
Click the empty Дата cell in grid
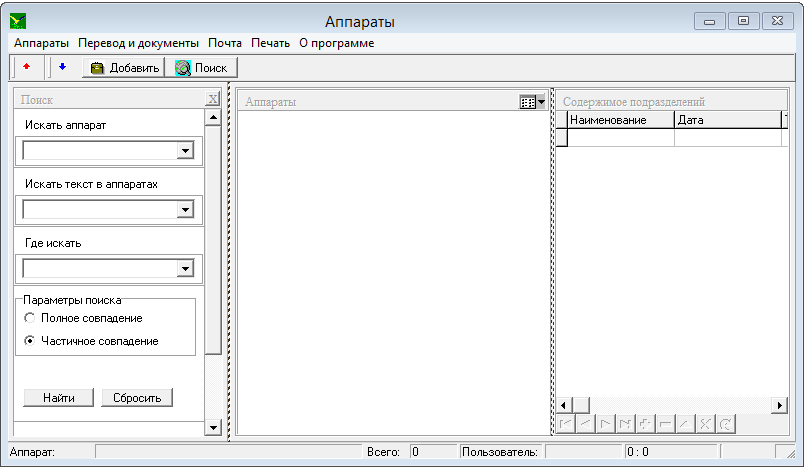point(728,138)
